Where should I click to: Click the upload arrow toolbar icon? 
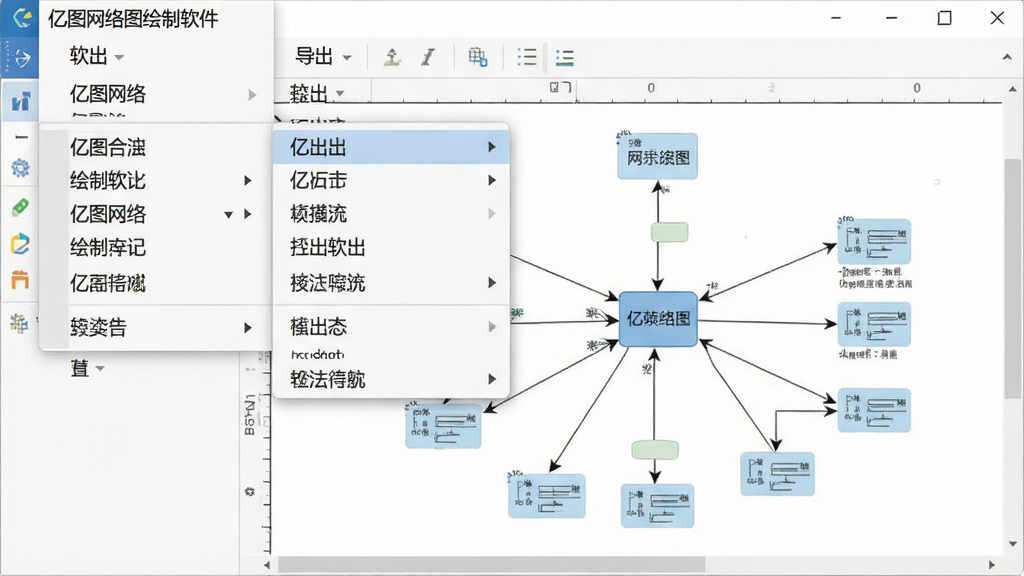[392, 57]
